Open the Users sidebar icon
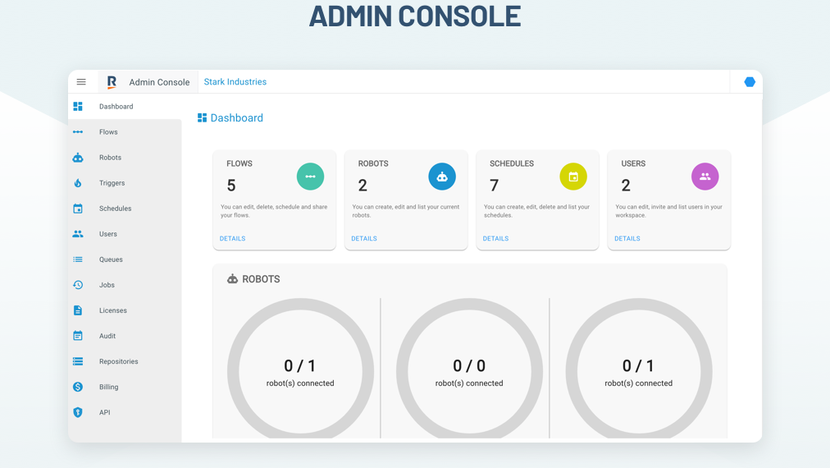The width and height of the screenshot is (830, 468). point(78,234)
